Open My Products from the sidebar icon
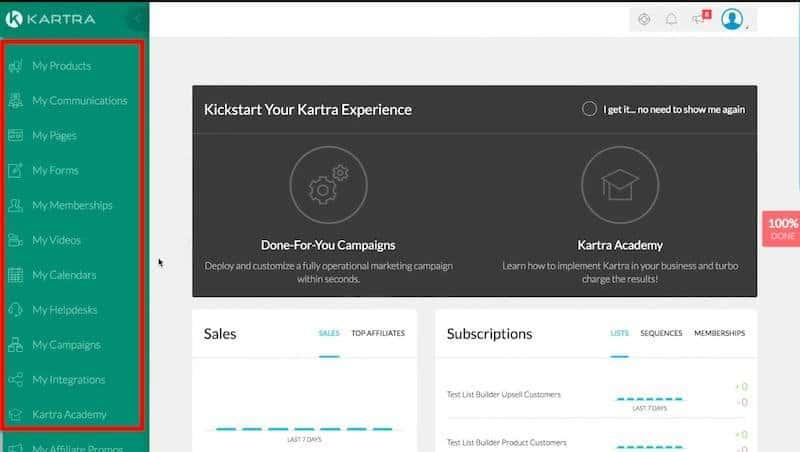This screenshot has height=452, width=800. pos(16,66)
